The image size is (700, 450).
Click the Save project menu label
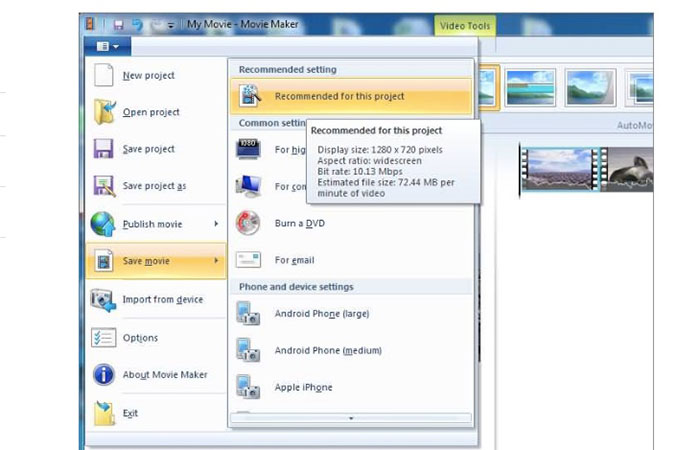click(149, 149)
